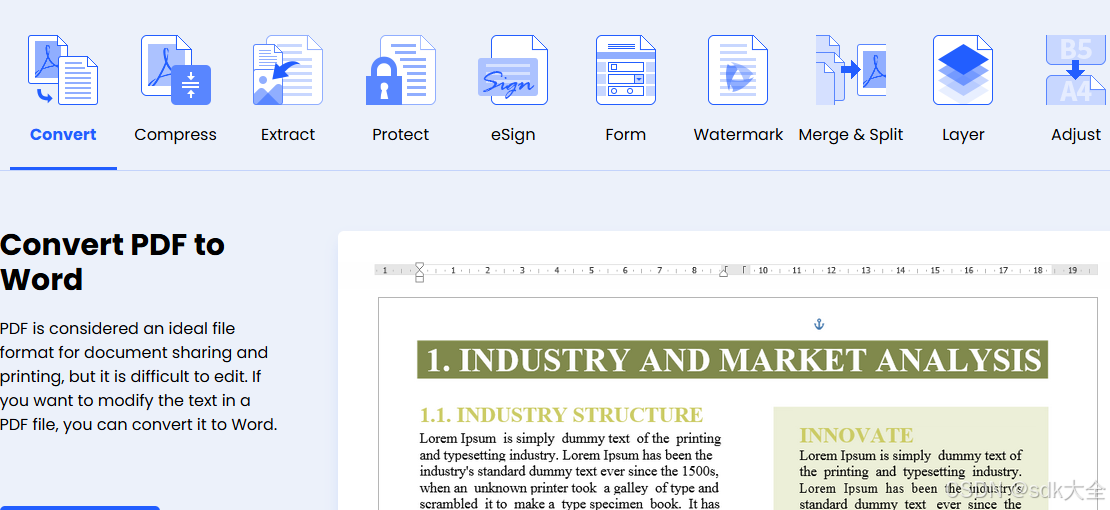Click the Compress PDF icon
The image size is (1110, 510).
point(176,70)
